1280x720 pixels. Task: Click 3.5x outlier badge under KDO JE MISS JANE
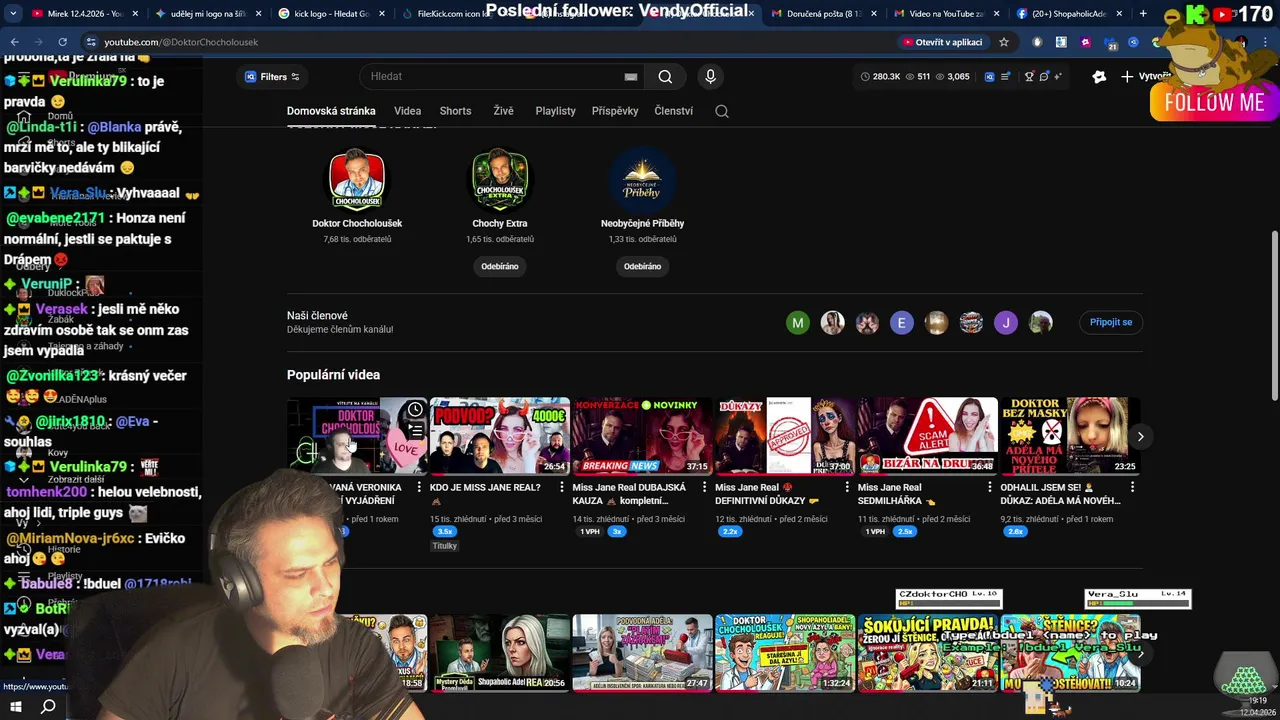point(444,532)
